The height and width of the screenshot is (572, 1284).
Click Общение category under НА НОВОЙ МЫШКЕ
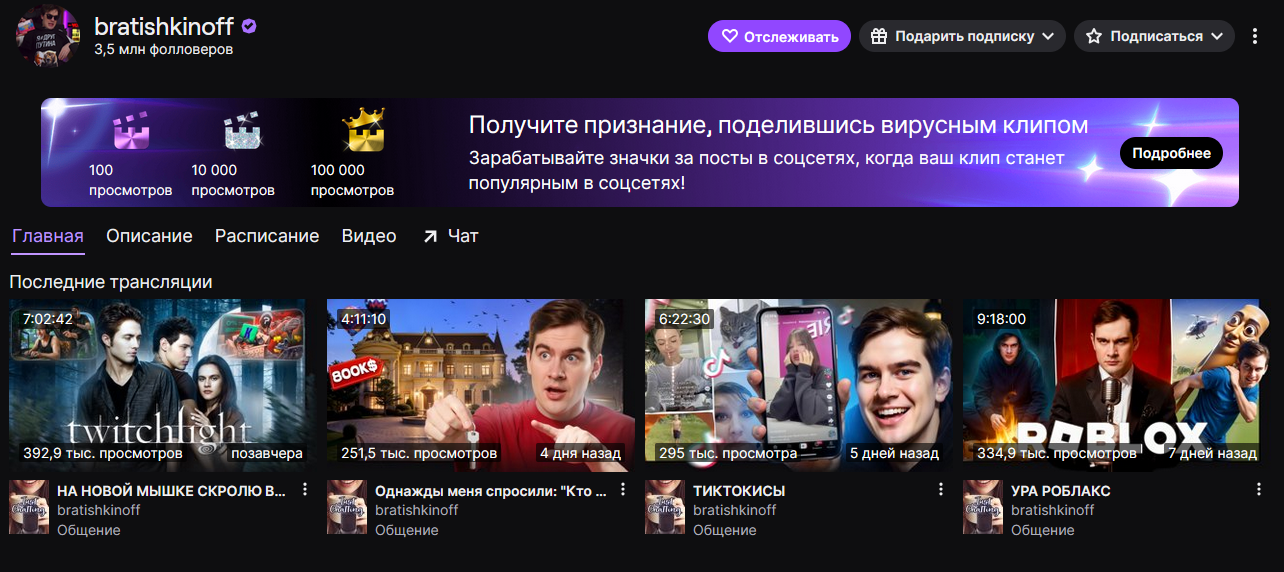(89, 530)
